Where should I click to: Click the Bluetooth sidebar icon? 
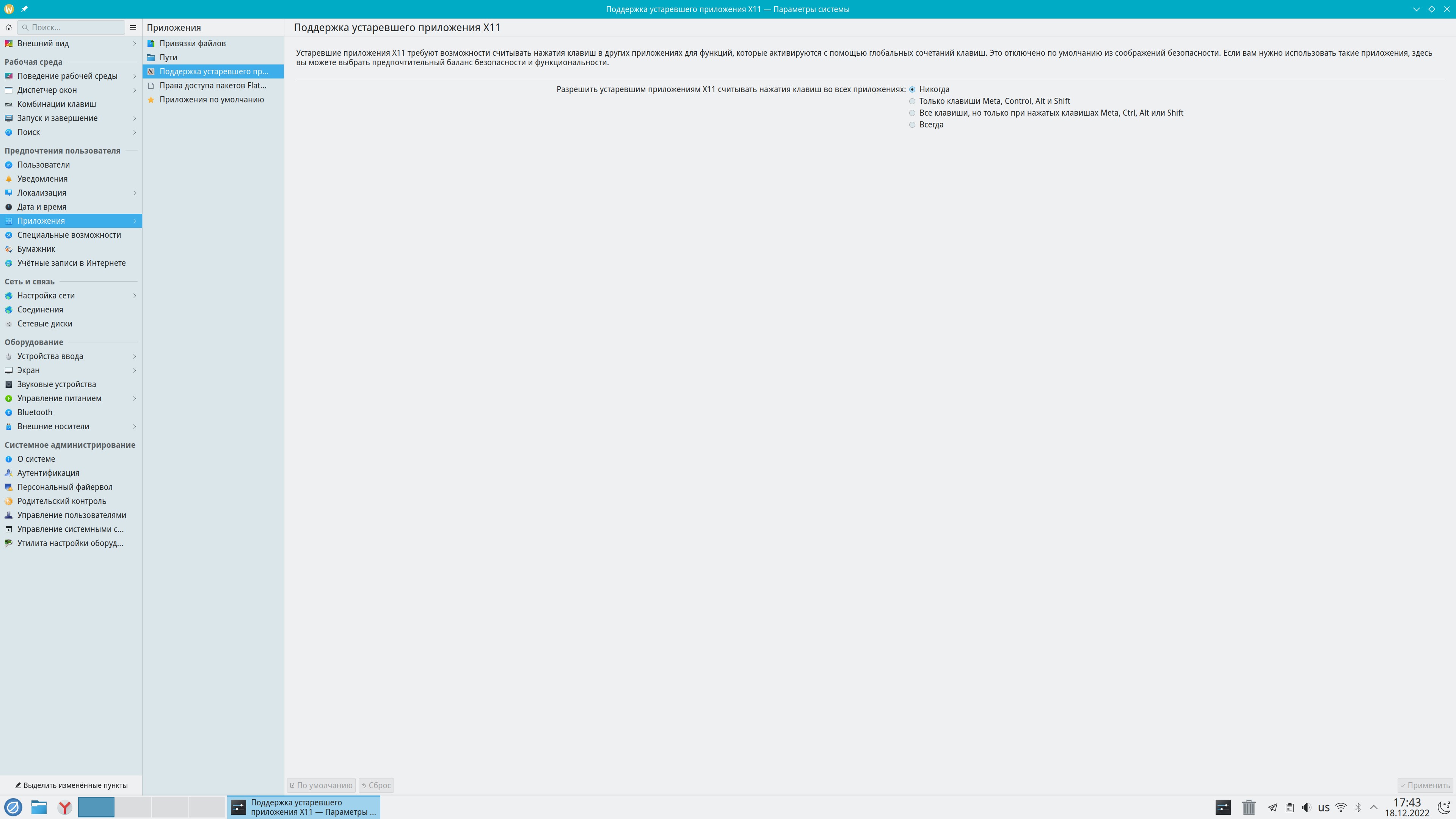click(x=8, y=413)
